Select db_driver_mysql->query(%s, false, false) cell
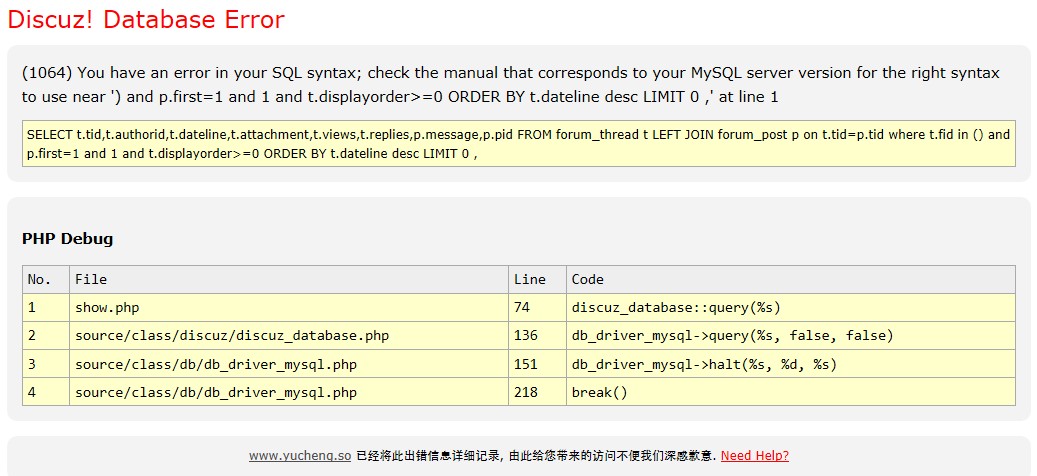This screenshot has height=476, width=1037. tap(791, 336)
